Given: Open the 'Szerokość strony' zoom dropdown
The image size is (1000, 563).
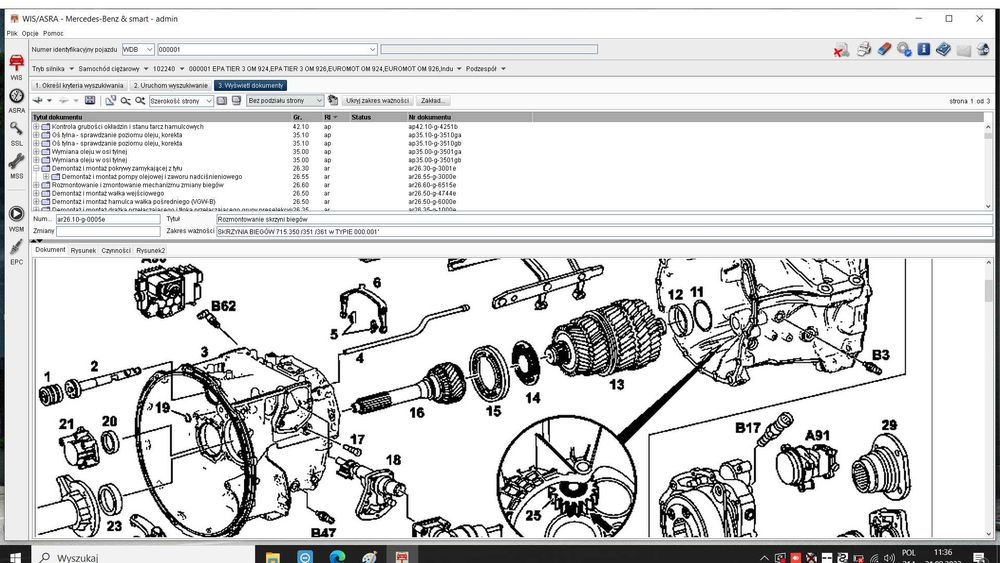Looking at the screenshot, I should pyautogui.click(x=181, y=101).
